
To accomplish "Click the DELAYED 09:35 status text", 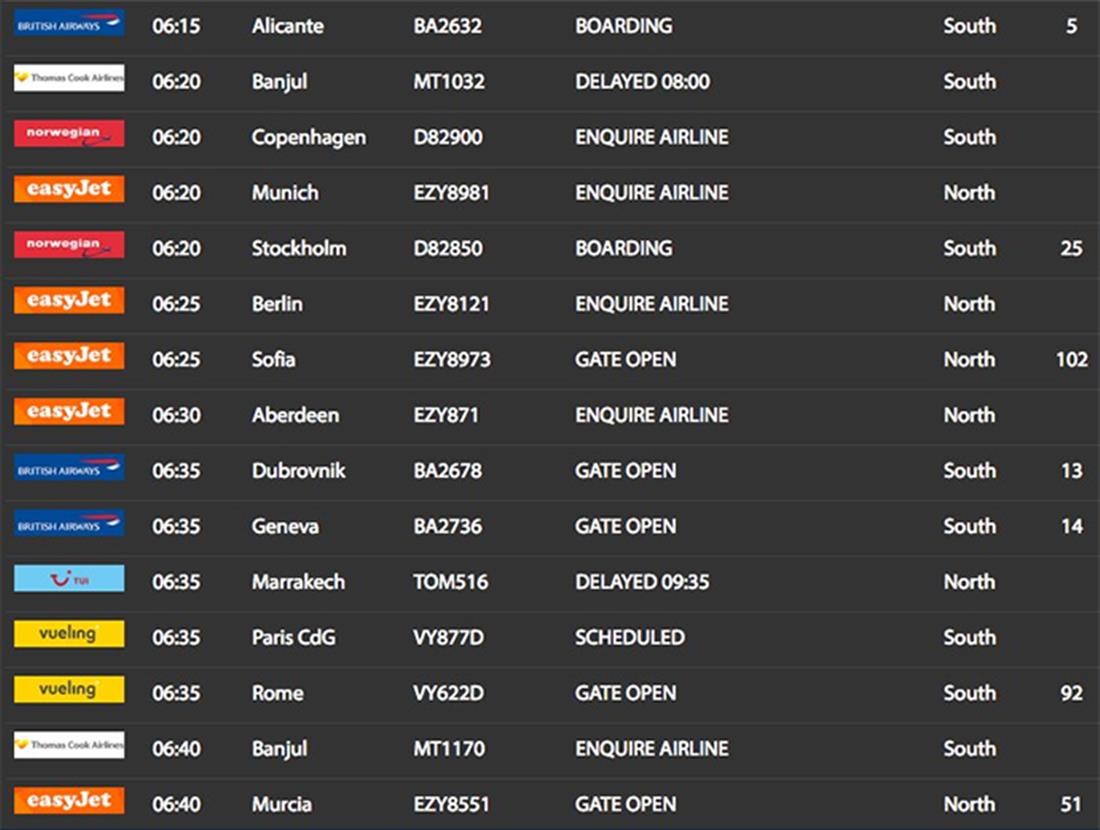I will [x=642, y=582].
